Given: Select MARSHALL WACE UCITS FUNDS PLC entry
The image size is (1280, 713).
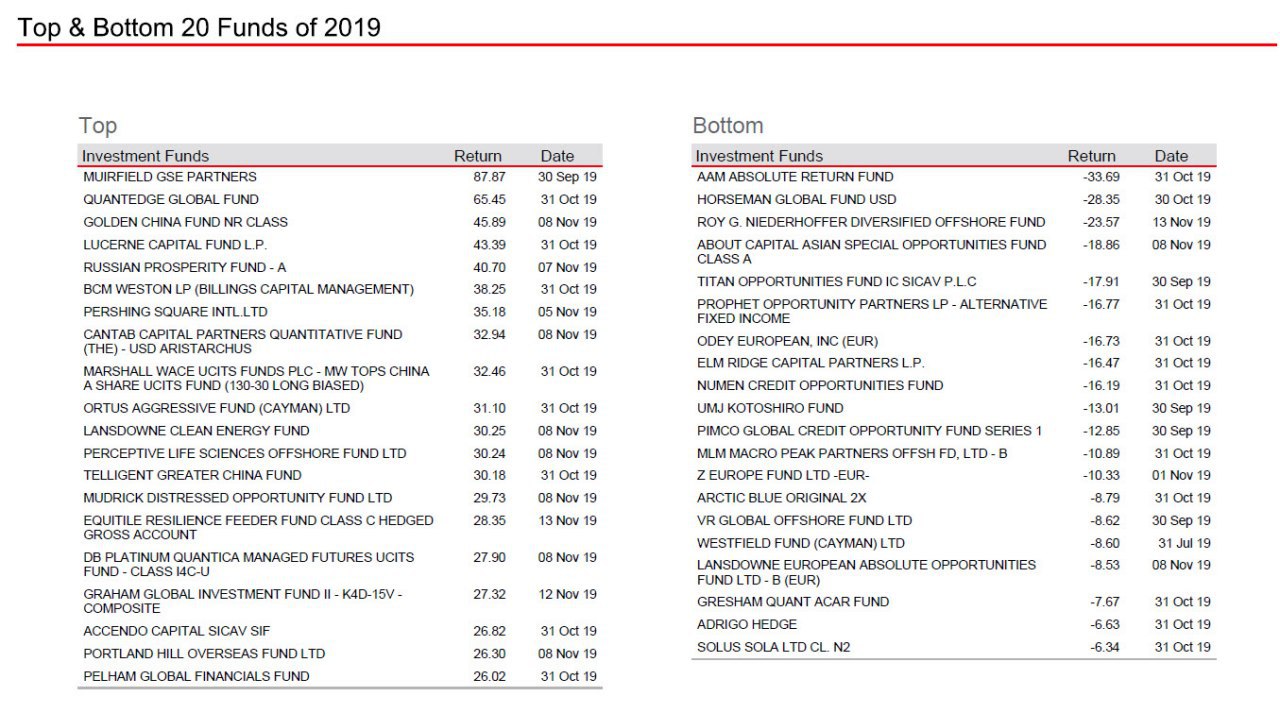Looking at the screenshot, I should (256, 378).
